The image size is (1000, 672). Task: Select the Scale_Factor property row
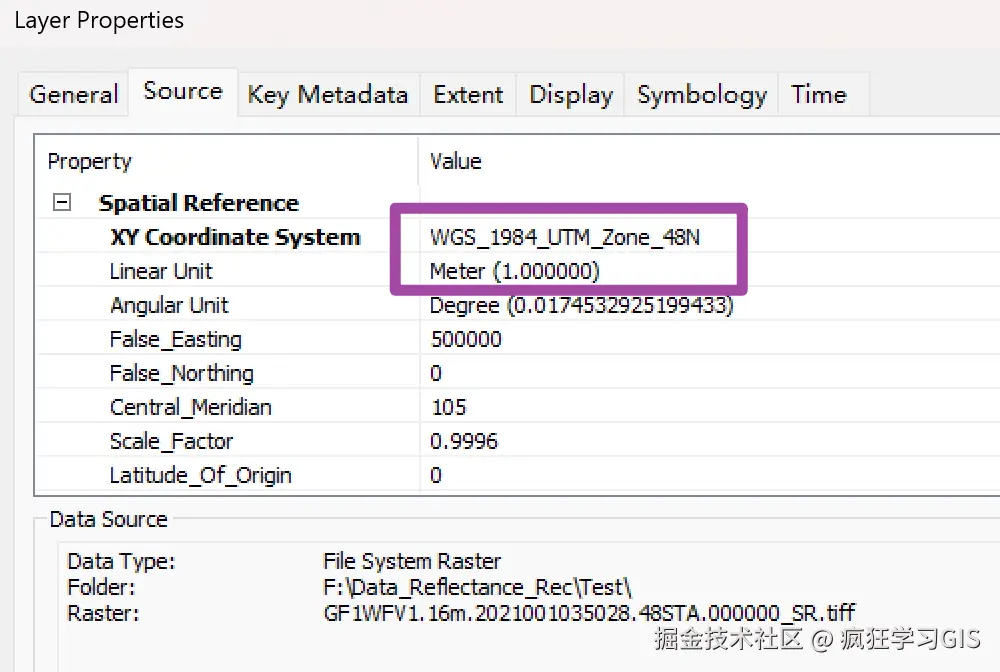tap(172, 442)
